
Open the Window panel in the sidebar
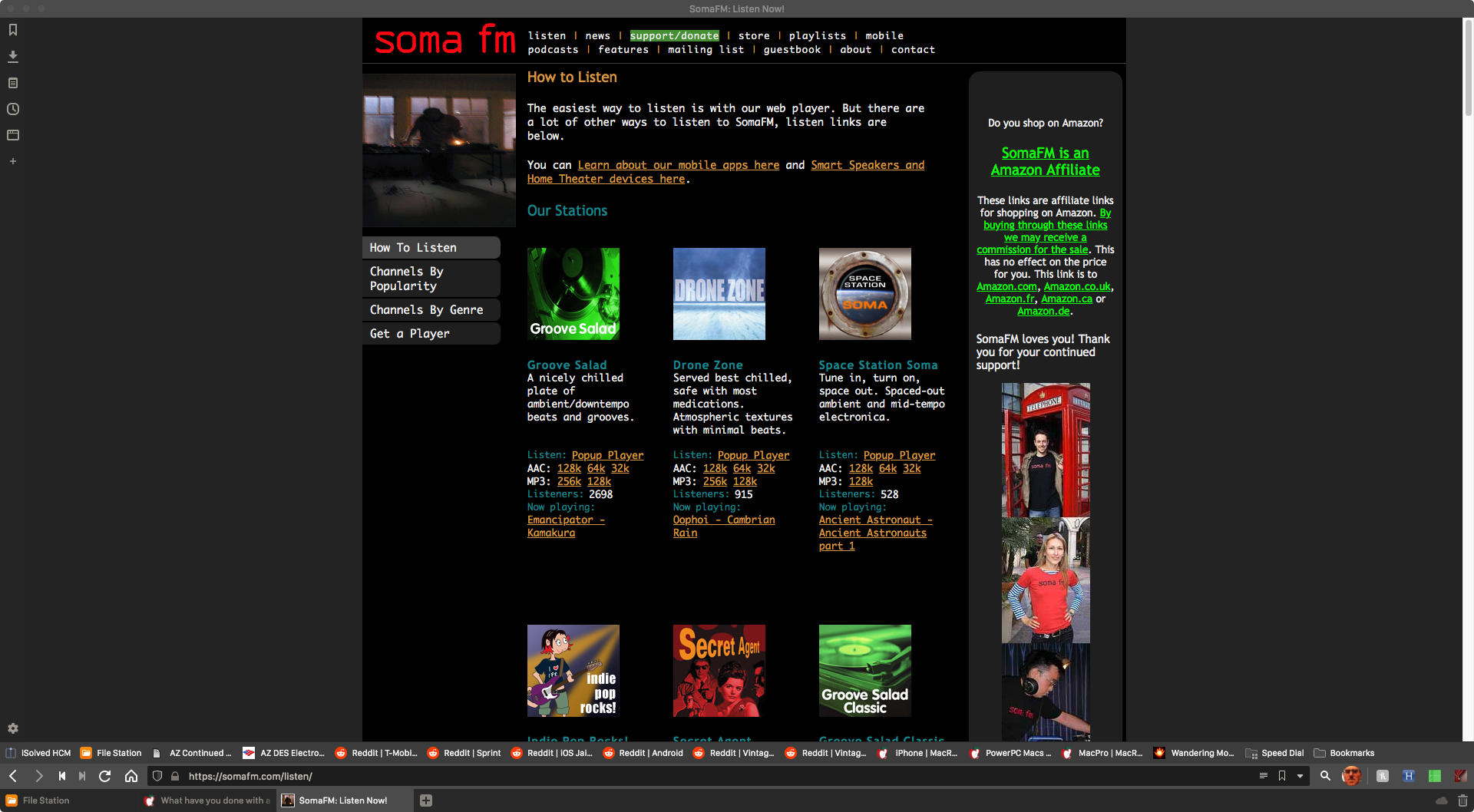coord(13,135)
